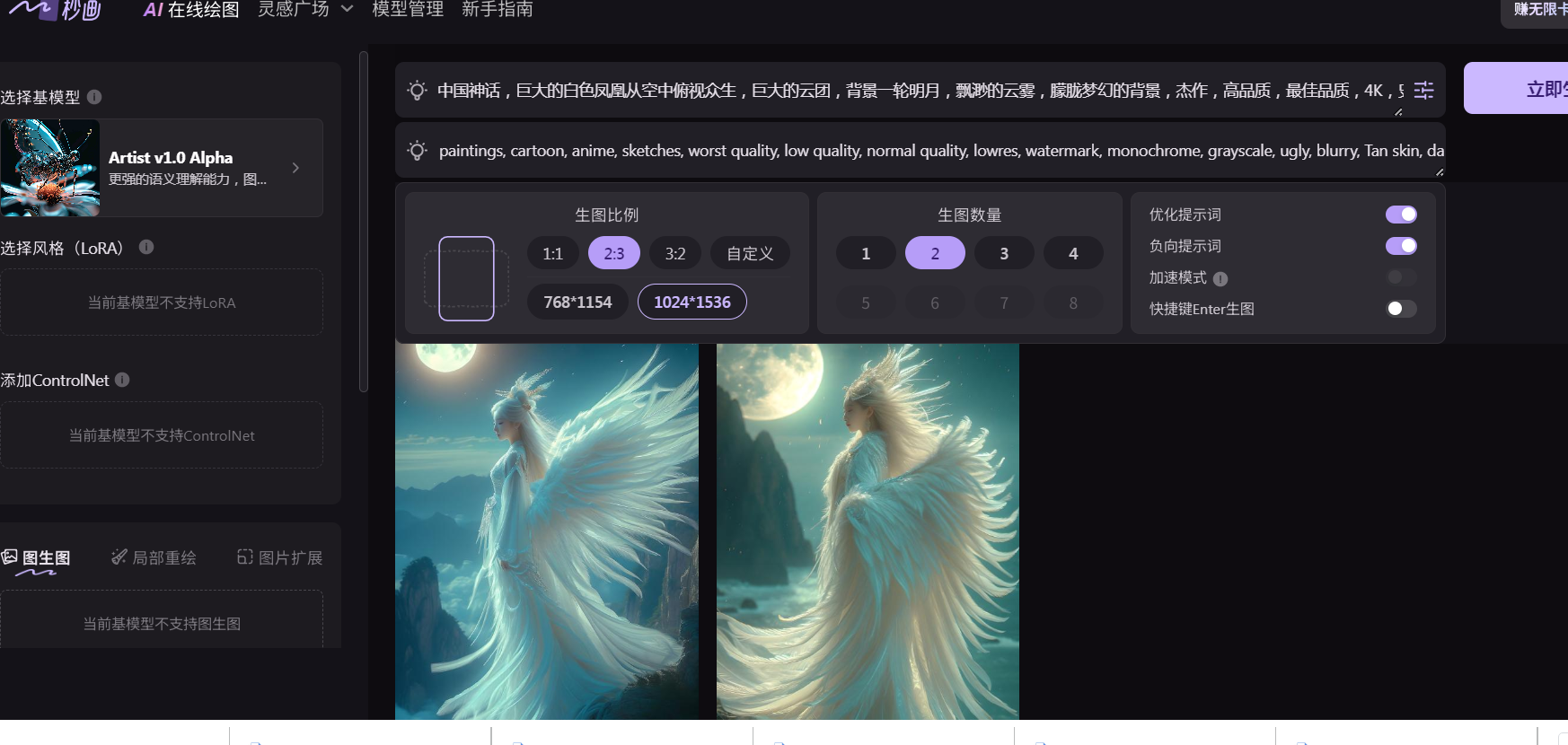Image resolution: width=1568 pixels, height=745 pixels.
Task: Open the 灵感广场 menu item
Action: (x=294, y=9)
